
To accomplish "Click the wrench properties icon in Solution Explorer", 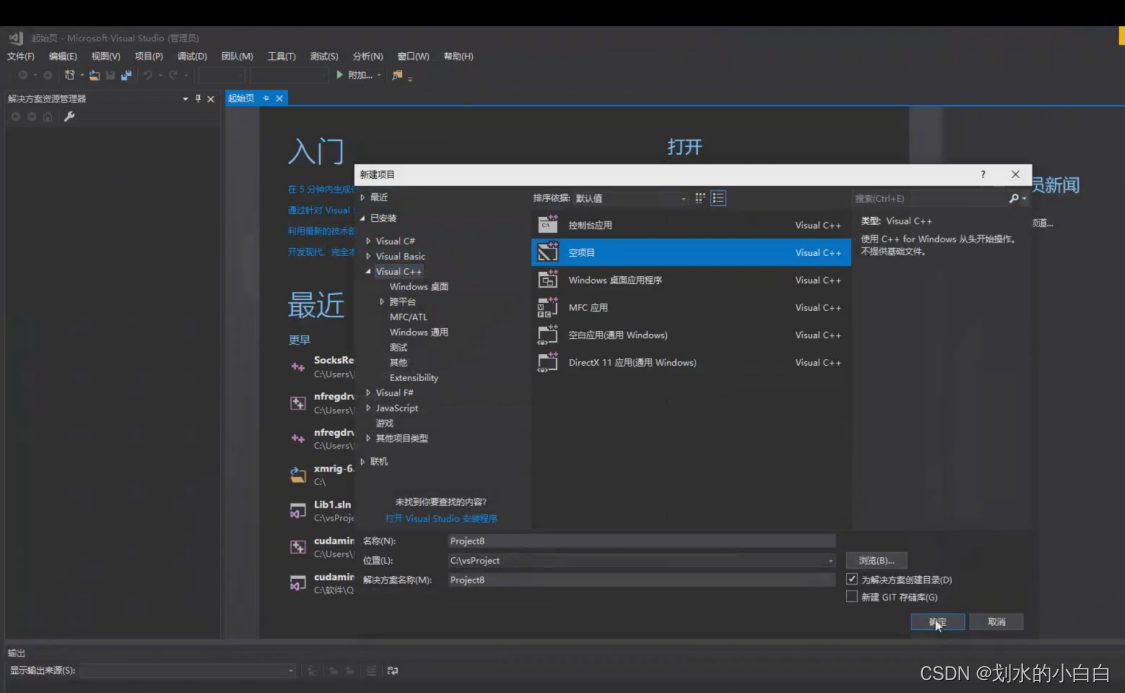I will click(69, 116).
